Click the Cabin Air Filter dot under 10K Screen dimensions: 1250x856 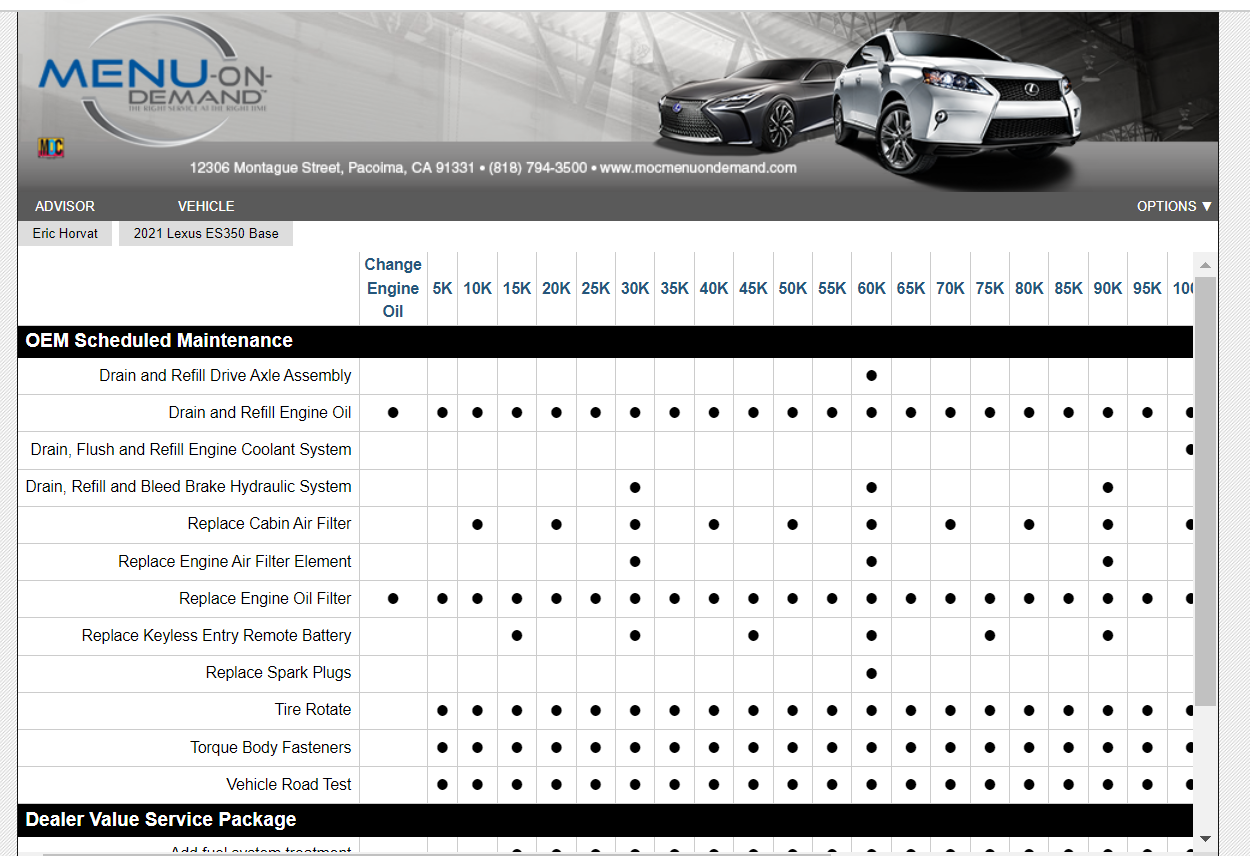point(478,524)
